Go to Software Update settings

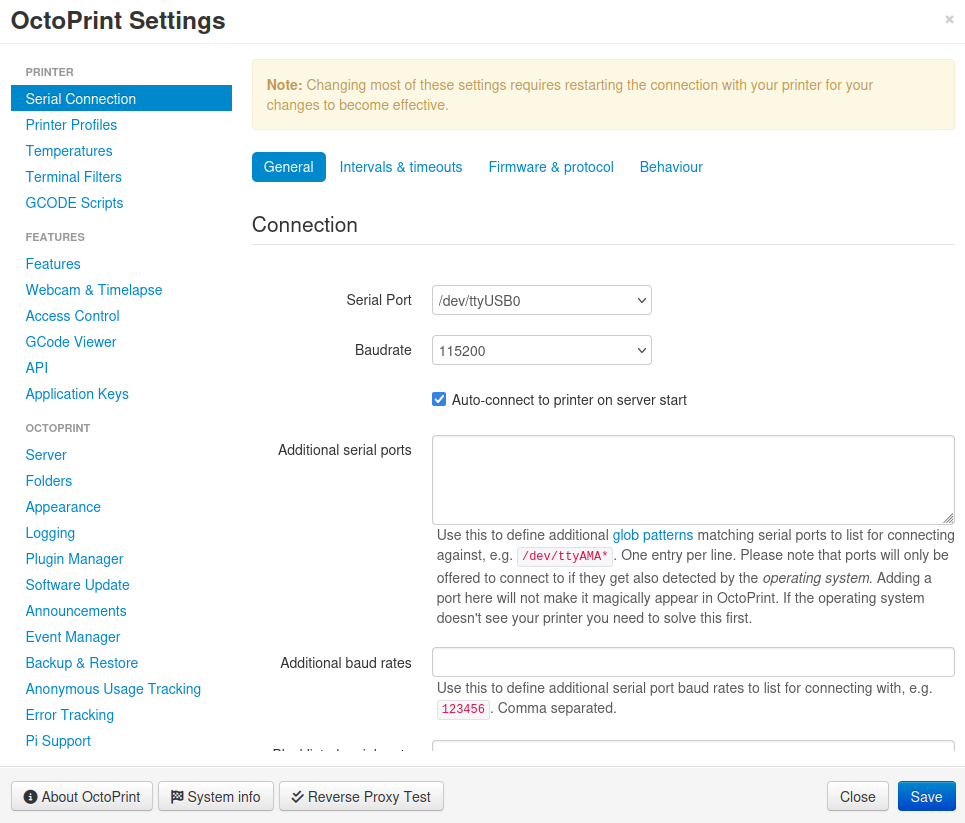point(78,585)
